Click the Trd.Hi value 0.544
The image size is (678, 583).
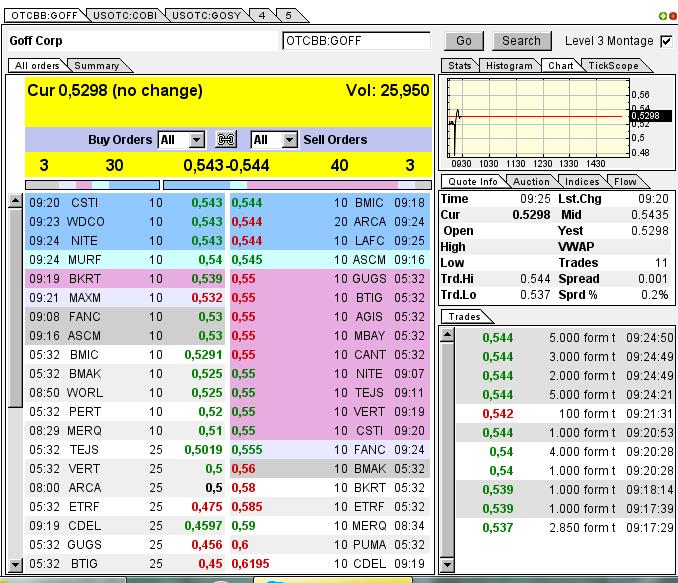pos(535,279)
